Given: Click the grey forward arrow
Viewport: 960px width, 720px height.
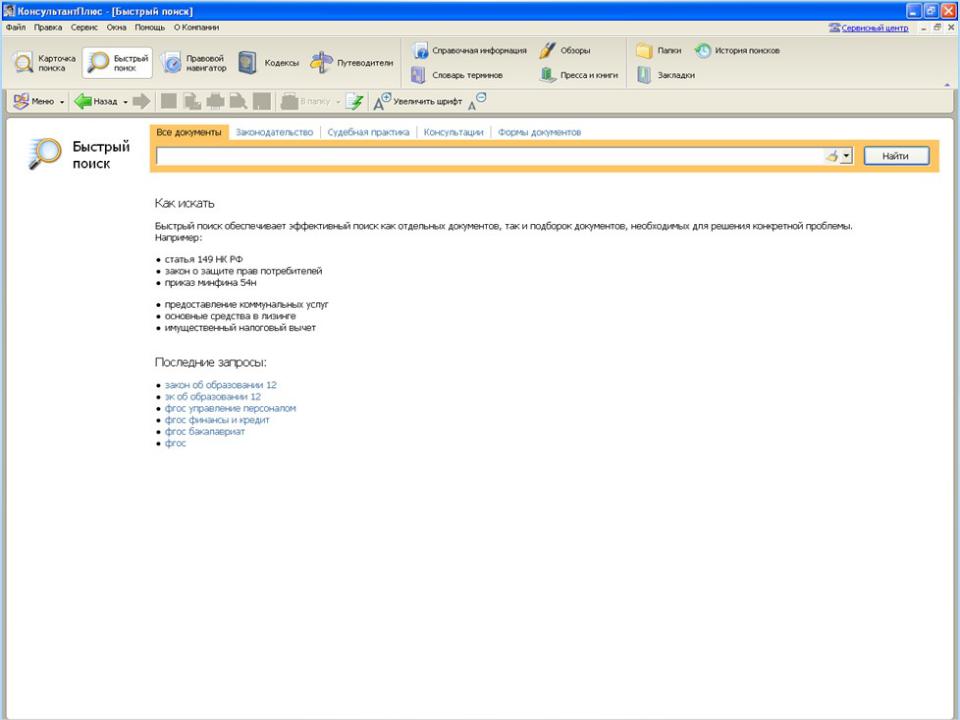Looking at the screenshot, I should point(141,102).
